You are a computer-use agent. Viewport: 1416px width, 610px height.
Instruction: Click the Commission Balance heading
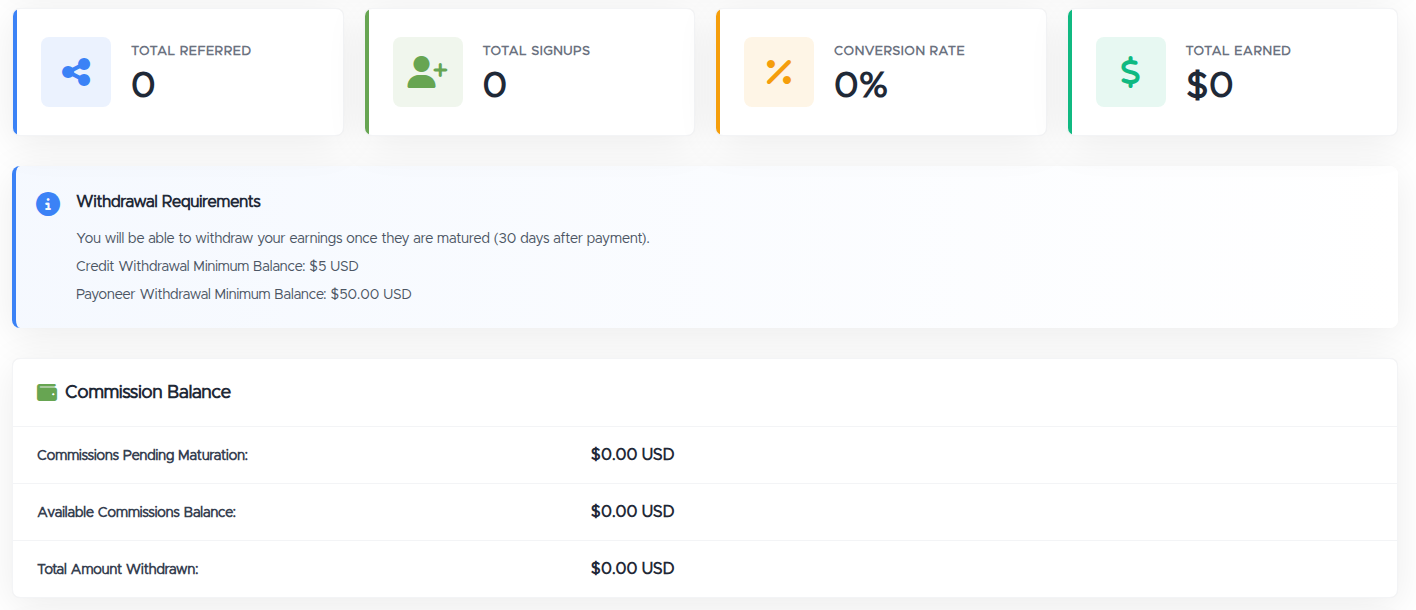point(148,392)
